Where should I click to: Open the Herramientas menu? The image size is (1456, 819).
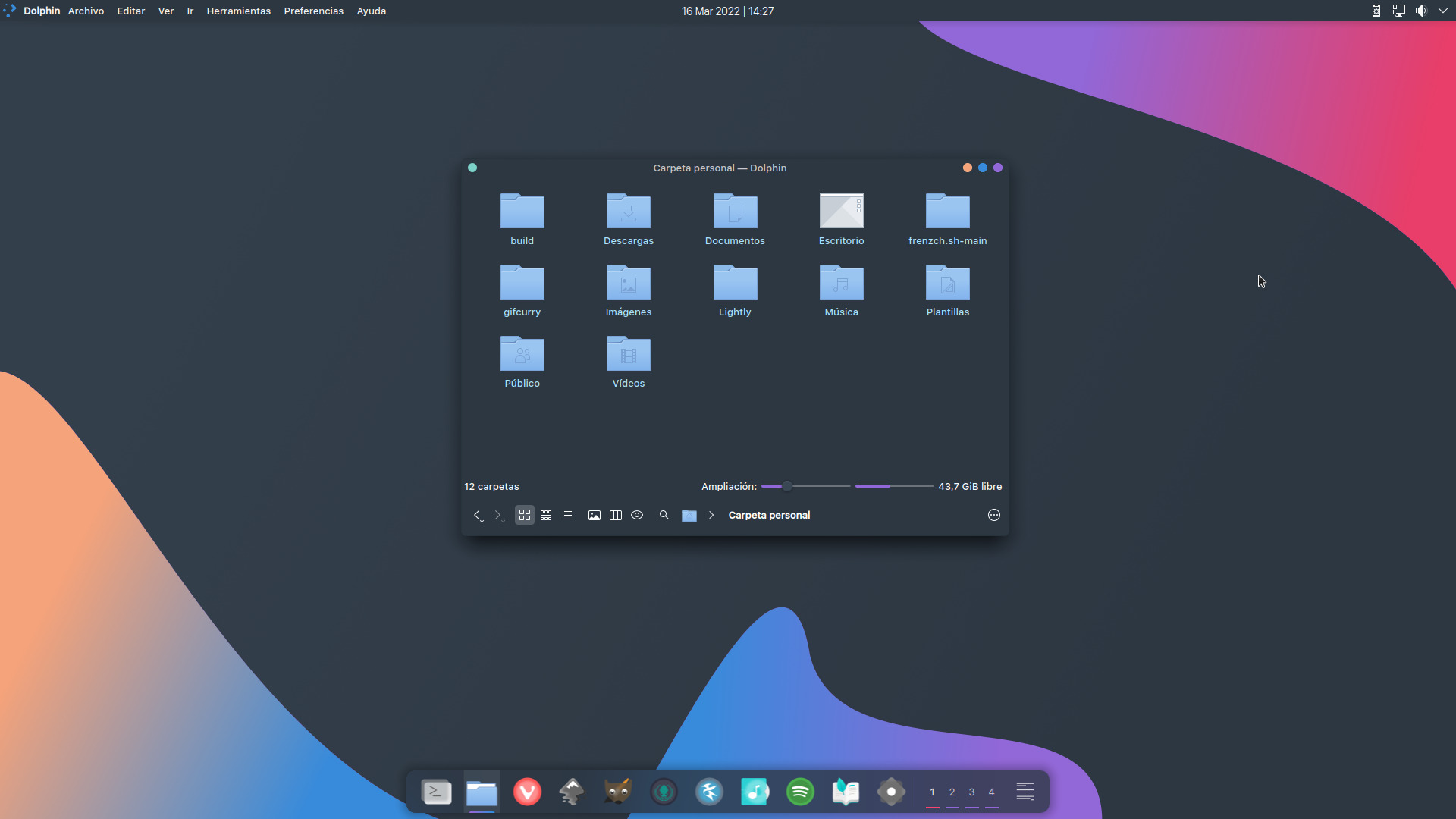click(238, 11)
